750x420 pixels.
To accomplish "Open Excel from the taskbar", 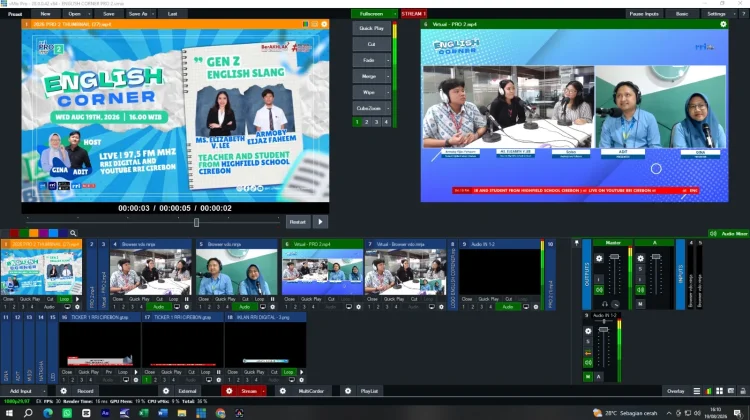I will tap(143, 413).
